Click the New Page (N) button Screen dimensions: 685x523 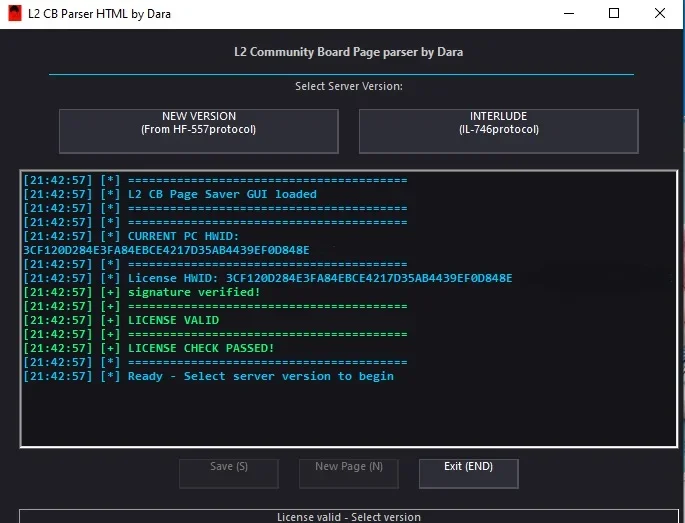pyautogui.click(x=349, y=473)
